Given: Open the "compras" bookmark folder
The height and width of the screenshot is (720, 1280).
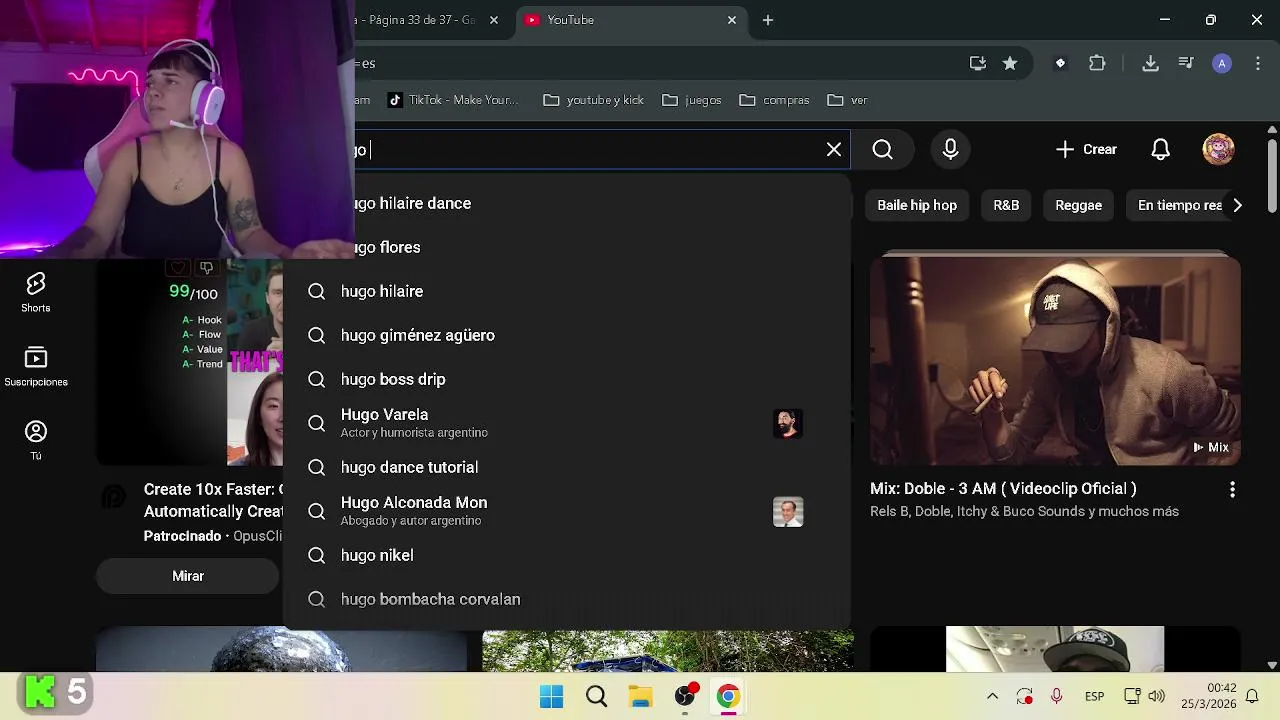Looking at the screenshot, I should coord(775,100).
